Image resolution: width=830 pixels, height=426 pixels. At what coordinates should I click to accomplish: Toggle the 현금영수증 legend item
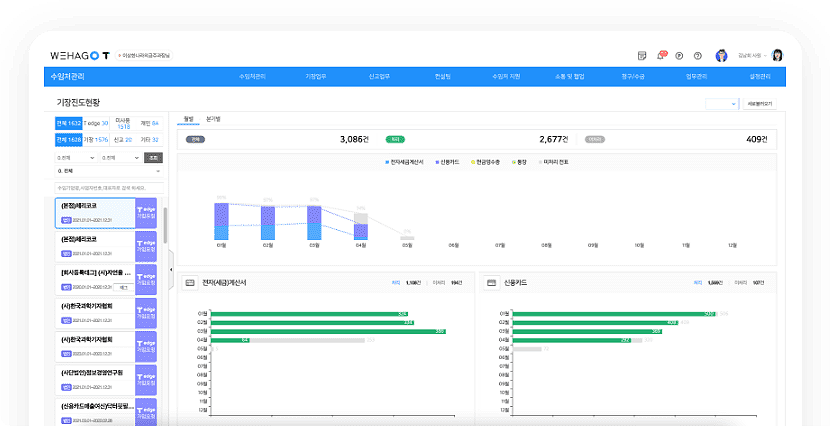[x=485, y=162]
